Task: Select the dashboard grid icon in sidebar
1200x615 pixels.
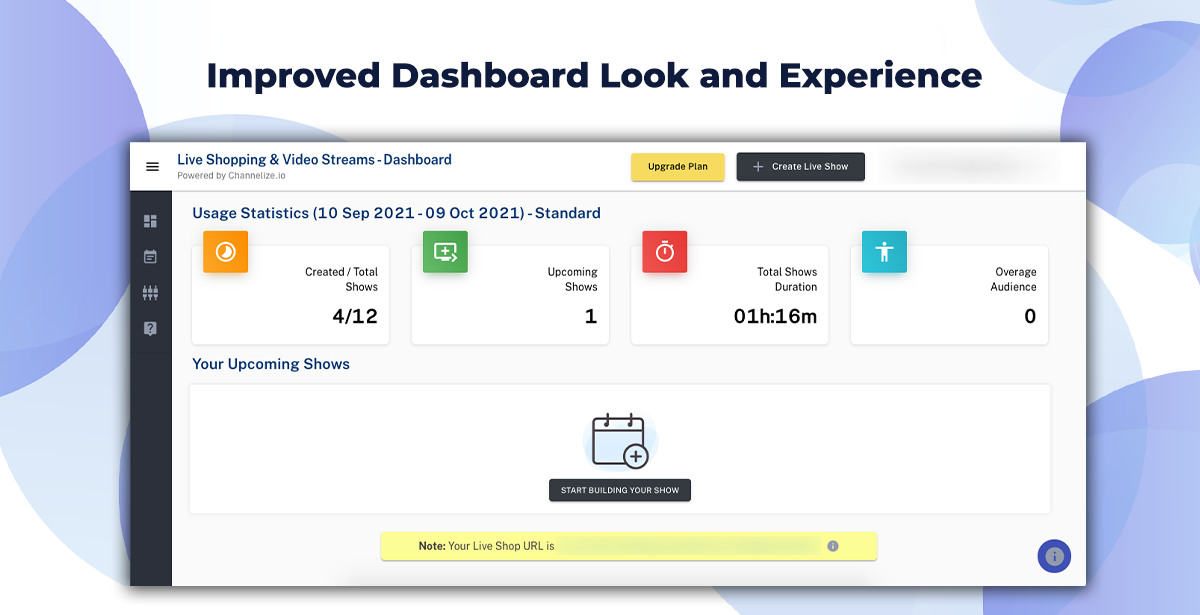Action: [x=150, y=221]
